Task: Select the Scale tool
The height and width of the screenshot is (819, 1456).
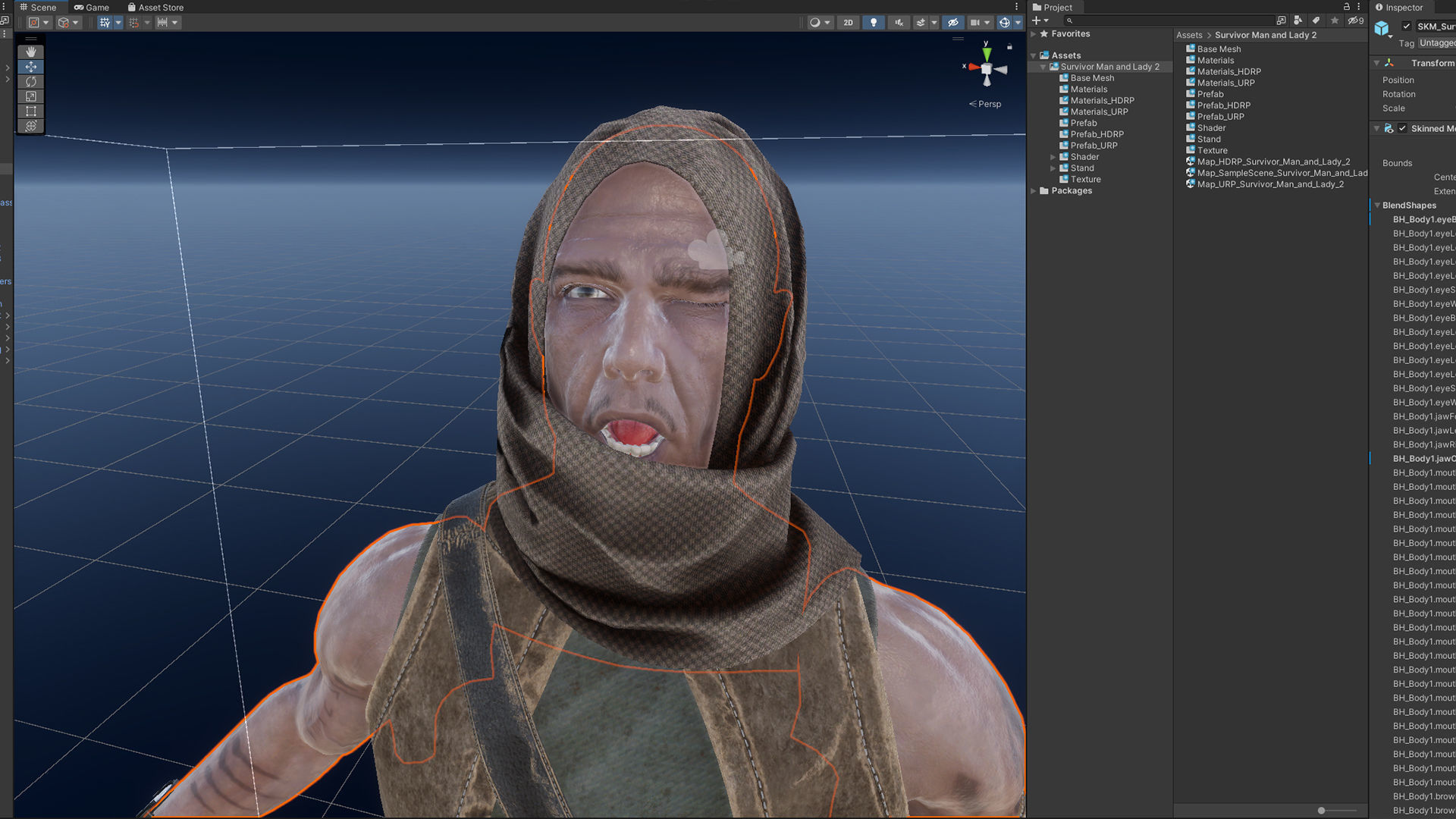Action: 31,96
